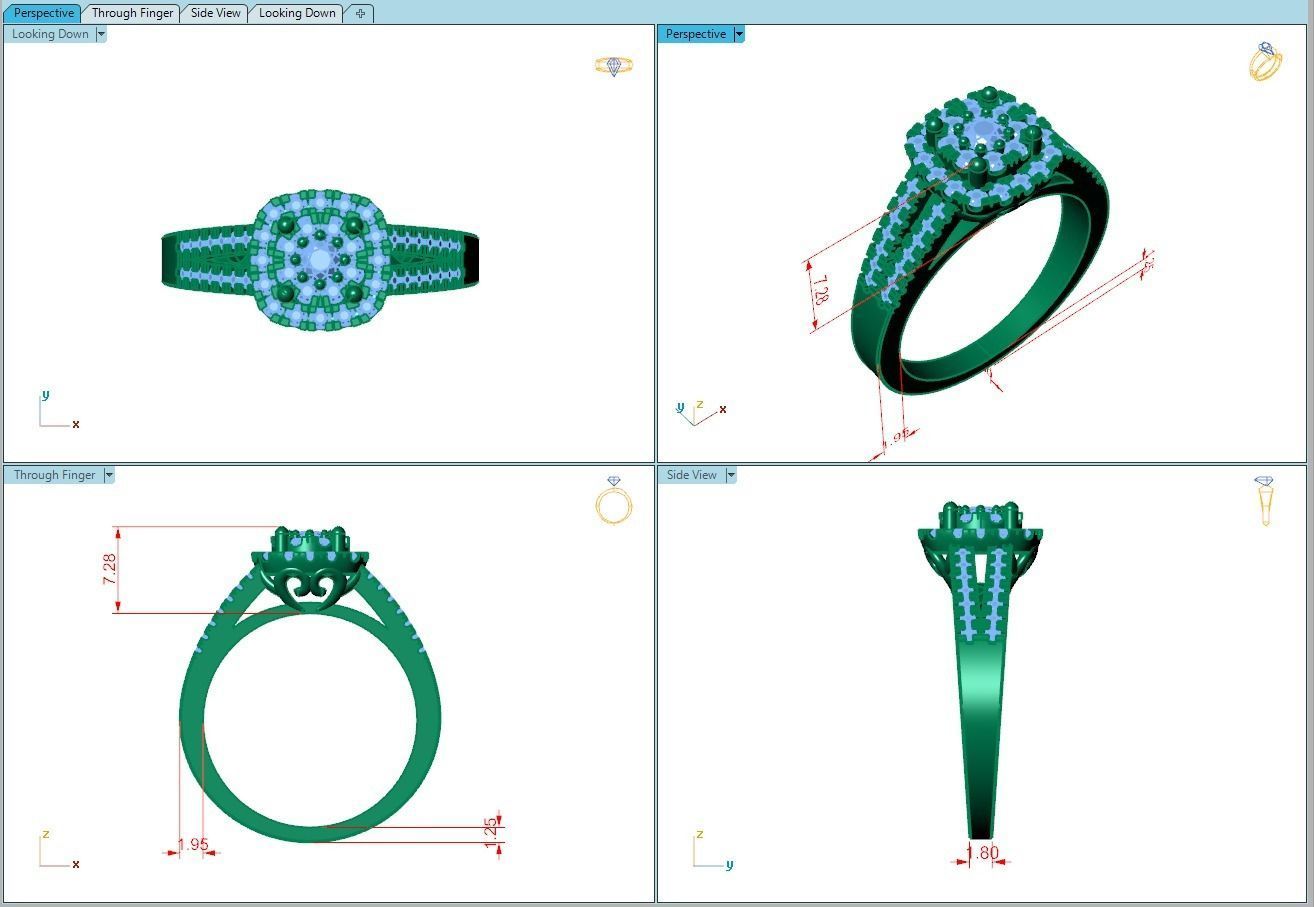
Task: Open the Looking Down viewport menu arrow
Action: click(101, 34)
